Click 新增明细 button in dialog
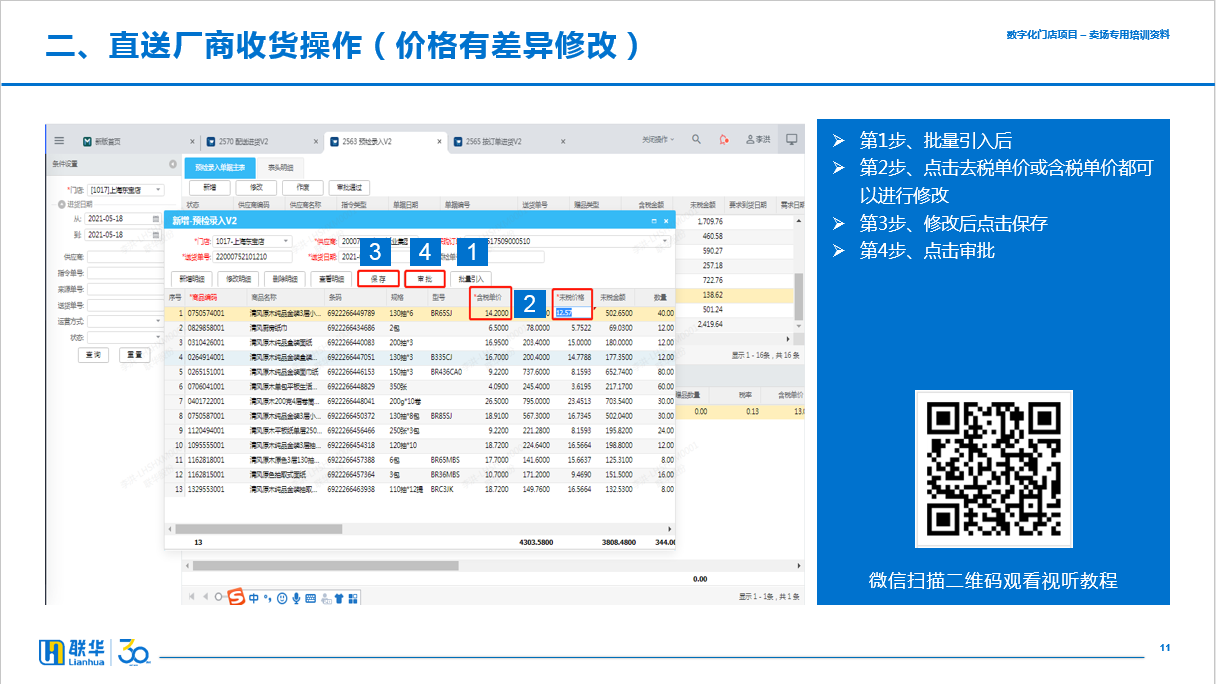This screenshot has width=1216, height=684. [192, 279]
